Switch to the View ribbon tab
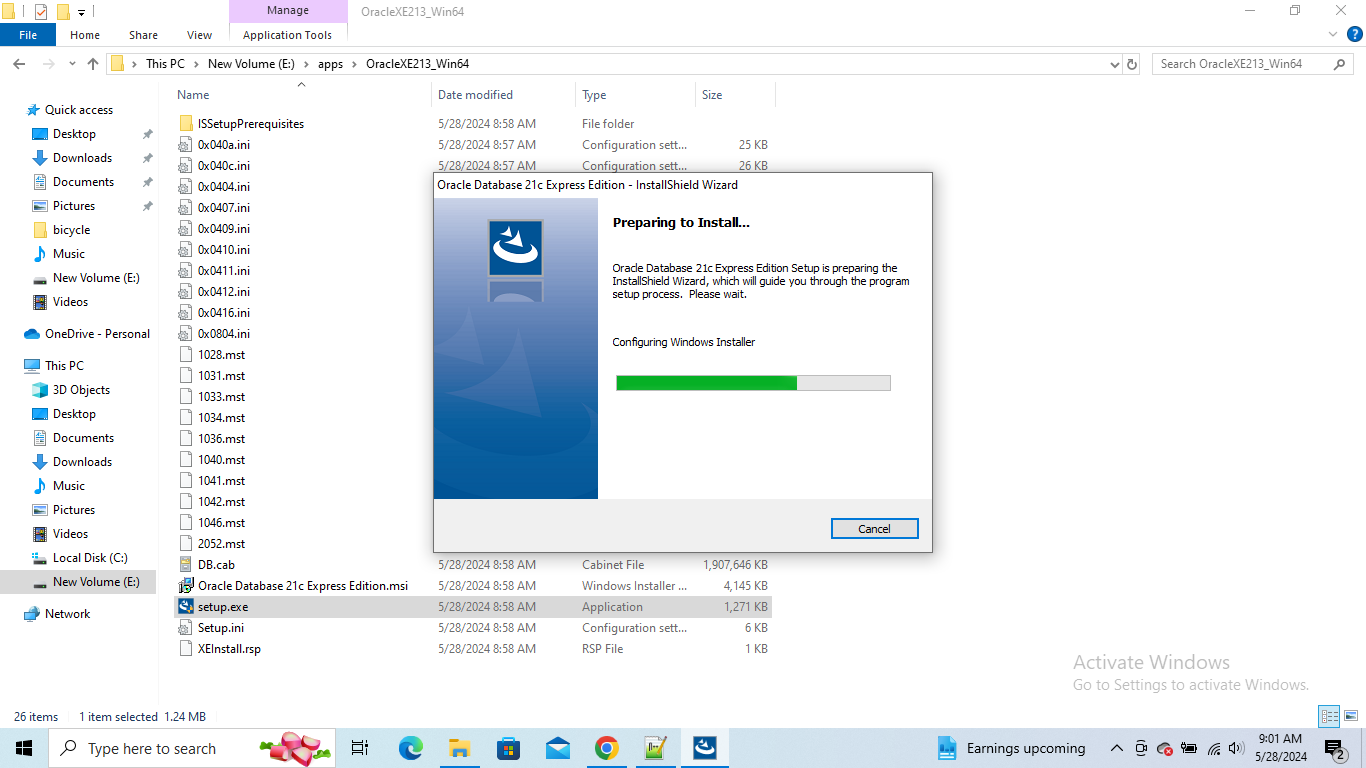Image resolution: width=1366 pixels, height=768 pixels. point(200,35)
